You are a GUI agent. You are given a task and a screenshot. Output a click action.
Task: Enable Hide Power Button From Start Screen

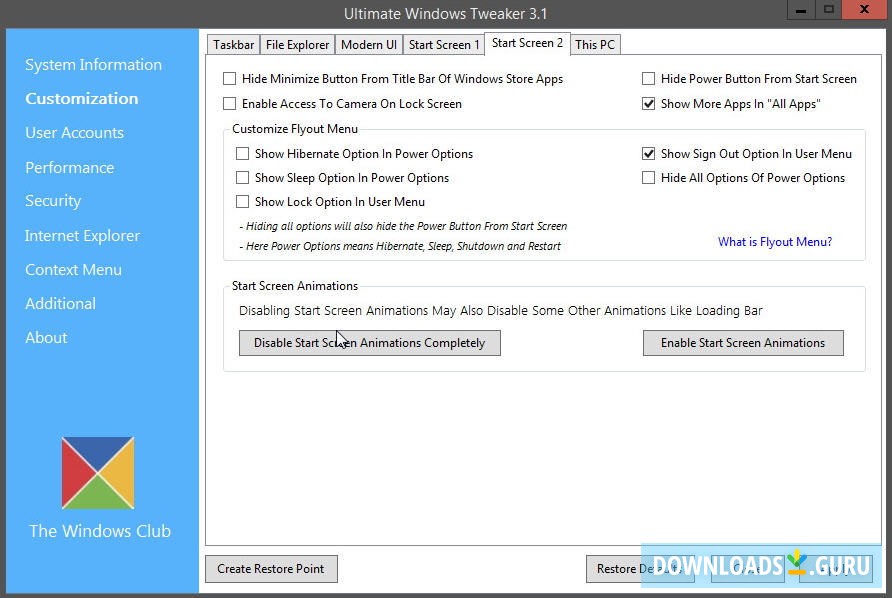click(x=649, y=78)
